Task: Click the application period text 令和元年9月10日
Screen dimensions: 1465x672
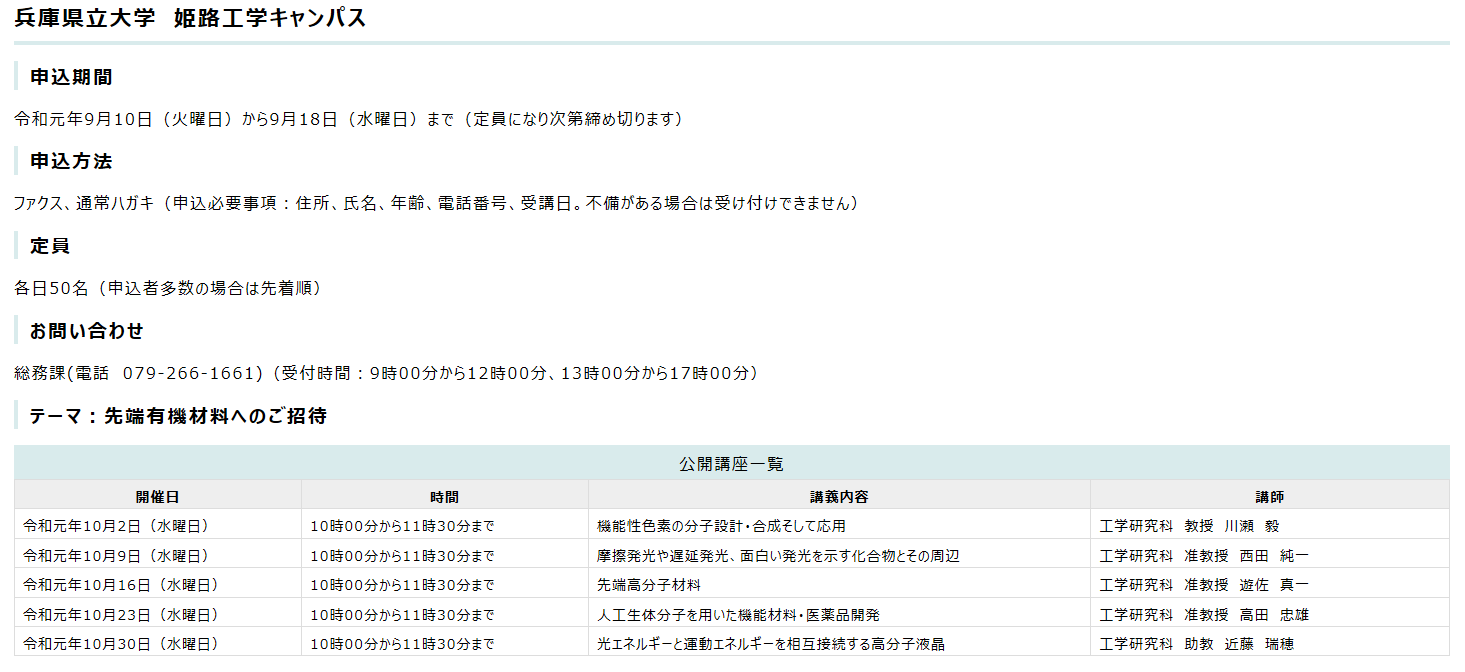Action: 348,119
